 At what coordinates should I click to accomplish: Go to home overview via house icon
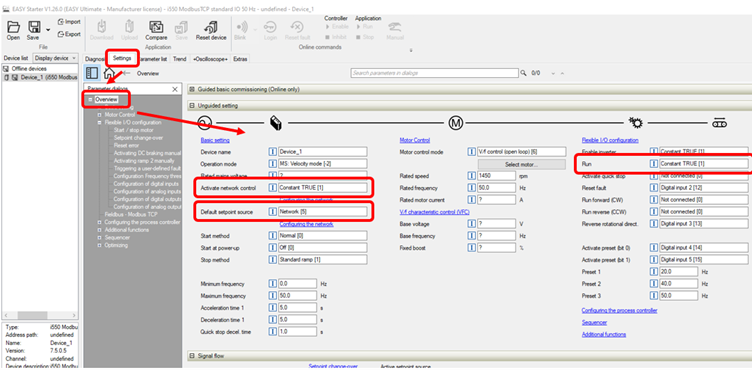109,73
